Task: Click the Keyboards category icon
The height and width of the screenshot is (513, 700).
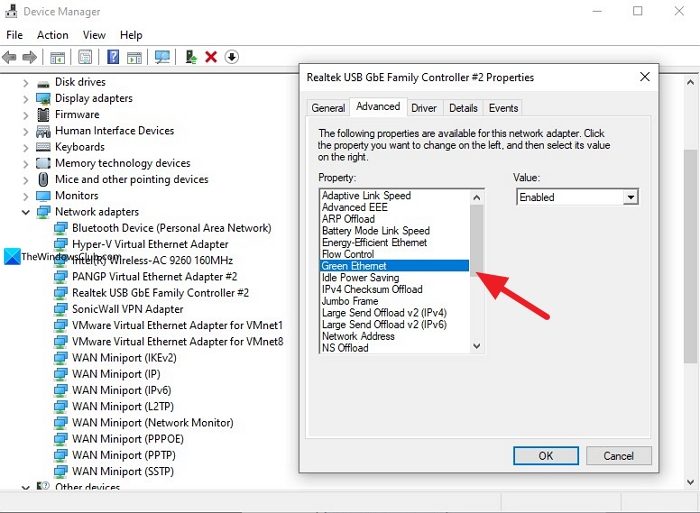Action: (x=43, y=147)
